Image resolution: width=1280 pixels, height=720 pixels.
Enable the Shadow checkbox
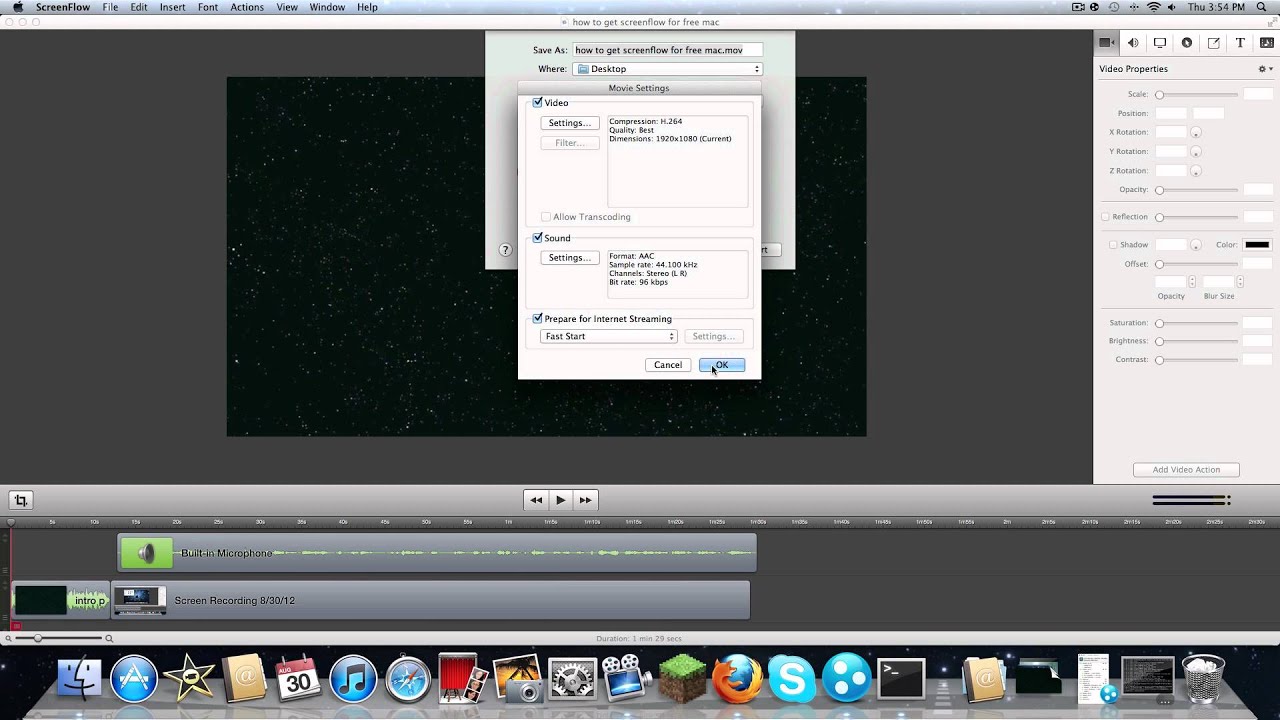click(x=1113, y=245)
